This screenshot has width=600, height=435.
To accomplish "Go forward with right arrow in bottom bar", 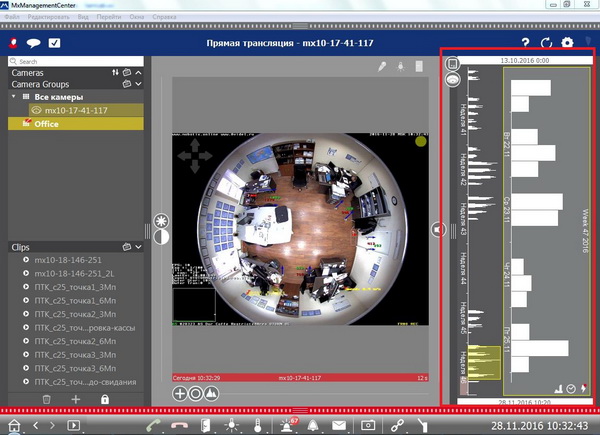I will (52, 425).
